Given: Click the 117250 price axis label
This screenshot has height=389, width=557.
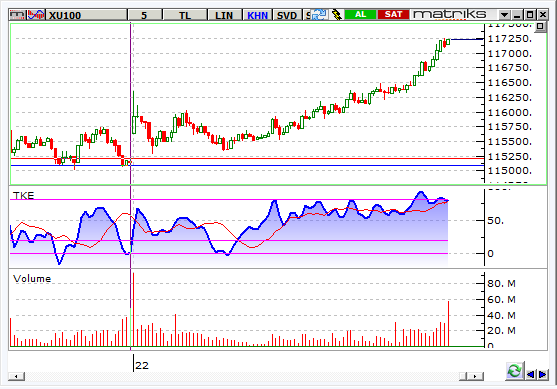Looking at the screenshot, I should (509, 39).
